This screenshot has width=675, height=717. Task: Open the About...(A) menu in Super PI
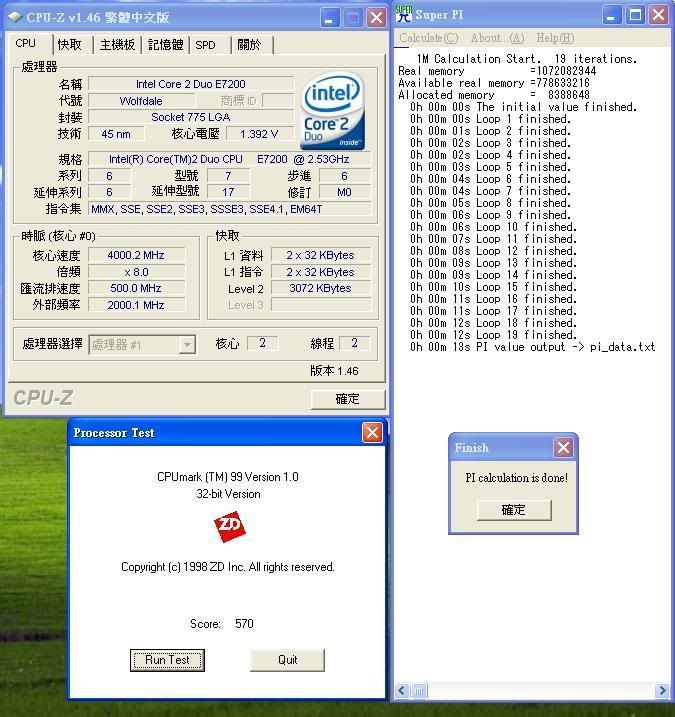coord(498,38)
